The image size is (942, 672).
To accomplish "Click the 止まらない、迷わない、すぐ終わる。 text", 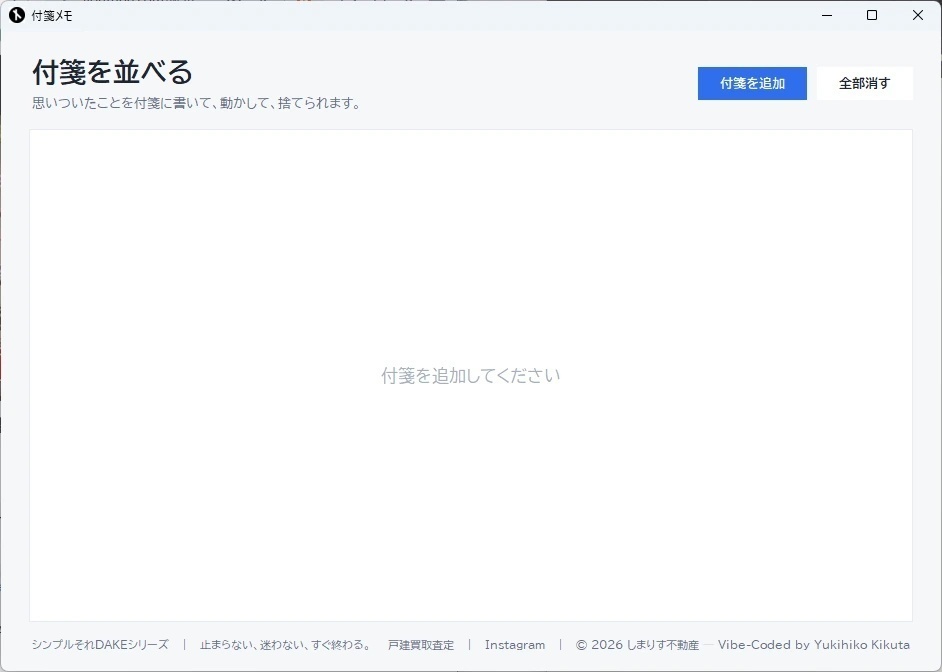I will [x=286, y=645].
